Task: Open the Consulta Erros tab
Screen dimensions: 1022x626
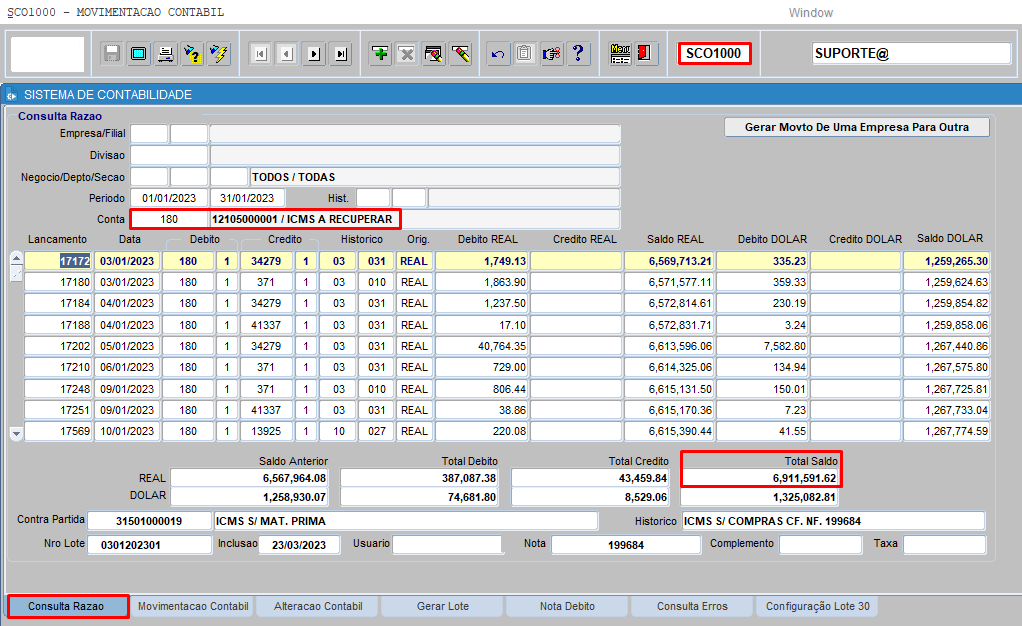Action: click(692, 606)
